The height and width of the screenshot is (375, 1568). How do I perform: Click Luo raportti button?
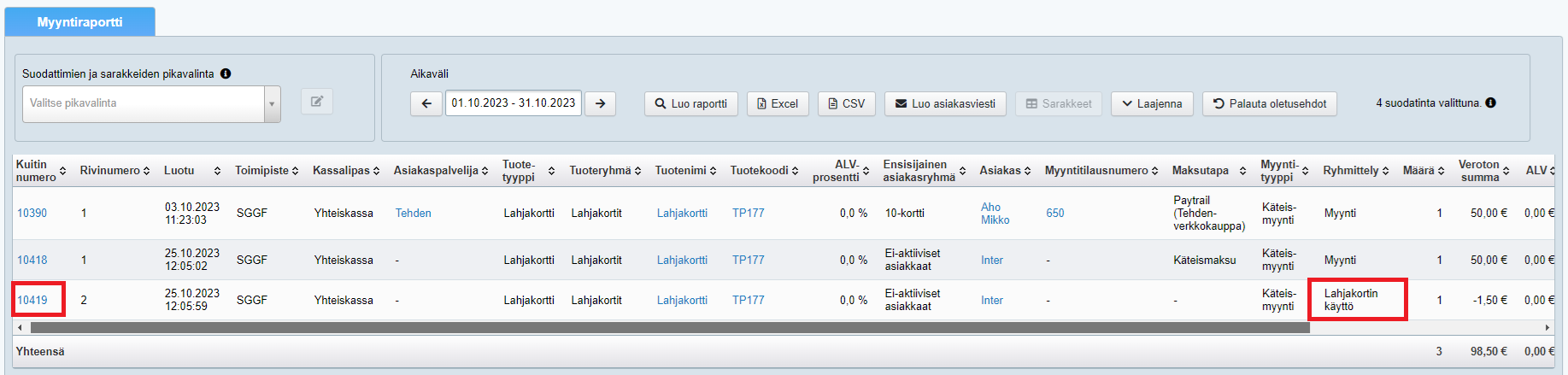690,103
